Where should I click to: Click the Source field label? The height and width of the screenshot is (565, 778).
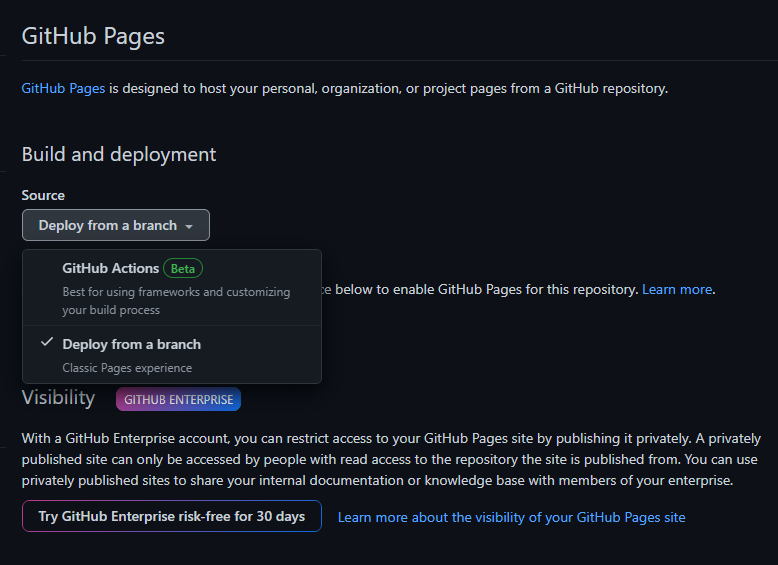tap(43, 195)
